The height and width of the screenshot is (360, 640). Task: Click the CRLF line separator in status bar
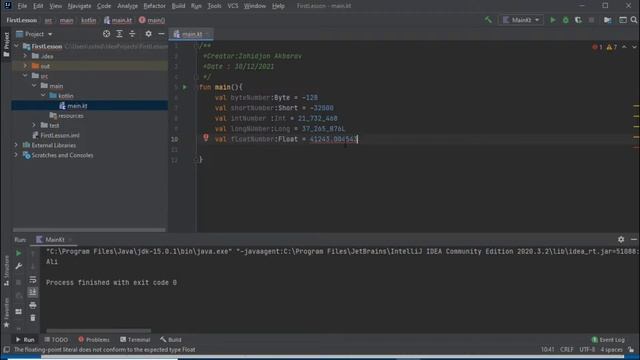(x=567, y=350)
